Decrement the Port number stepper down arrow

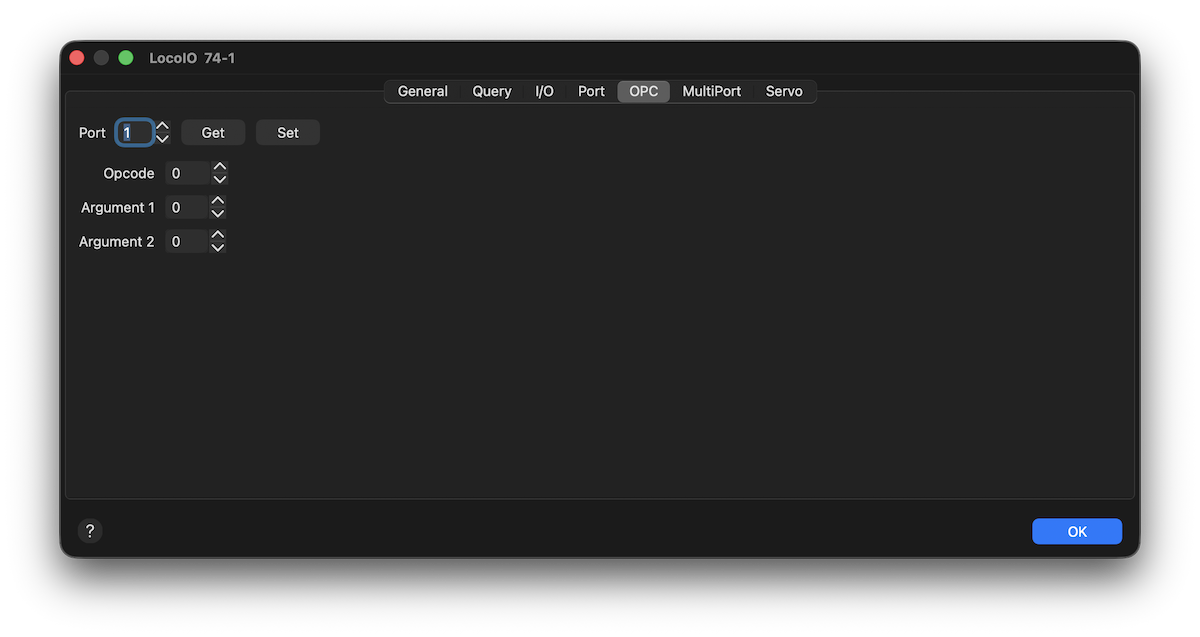(163, 139)
